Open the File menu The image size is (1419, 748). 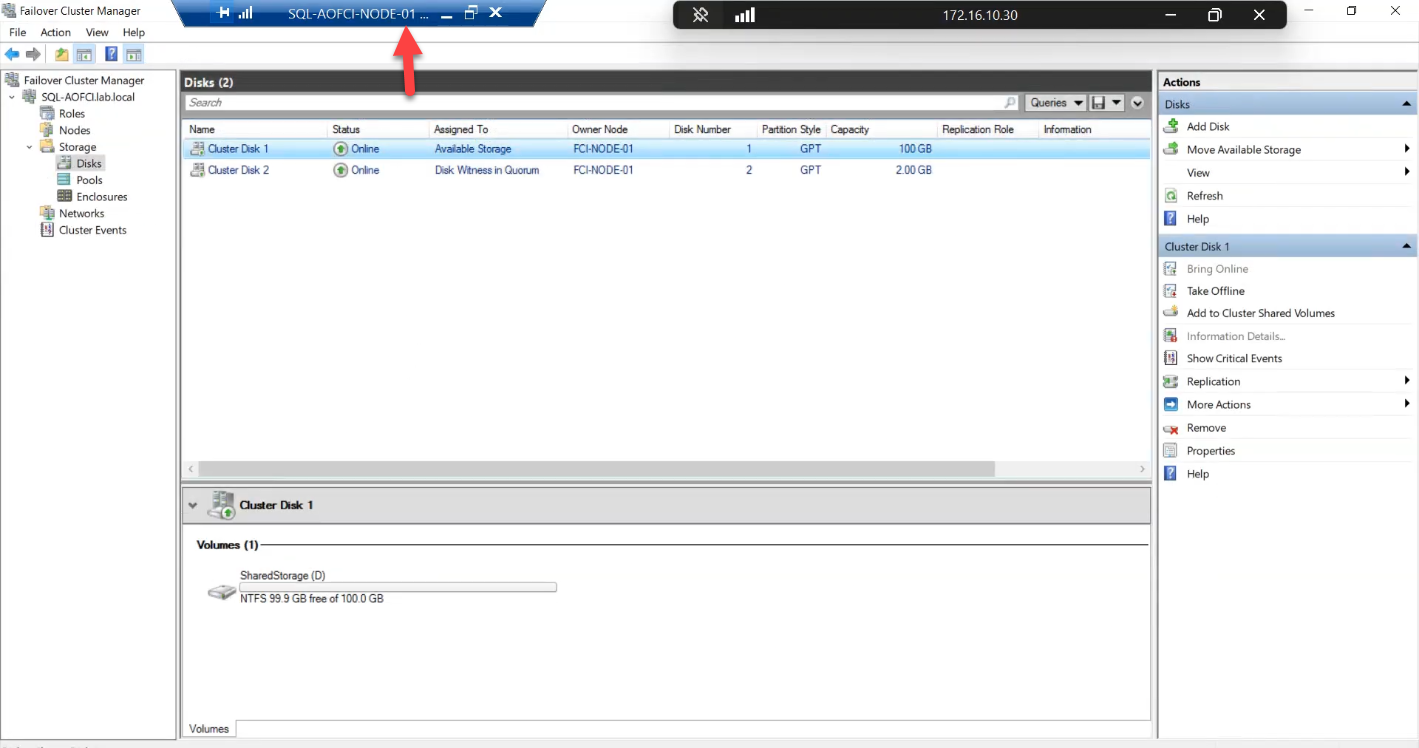coord(18,32)
